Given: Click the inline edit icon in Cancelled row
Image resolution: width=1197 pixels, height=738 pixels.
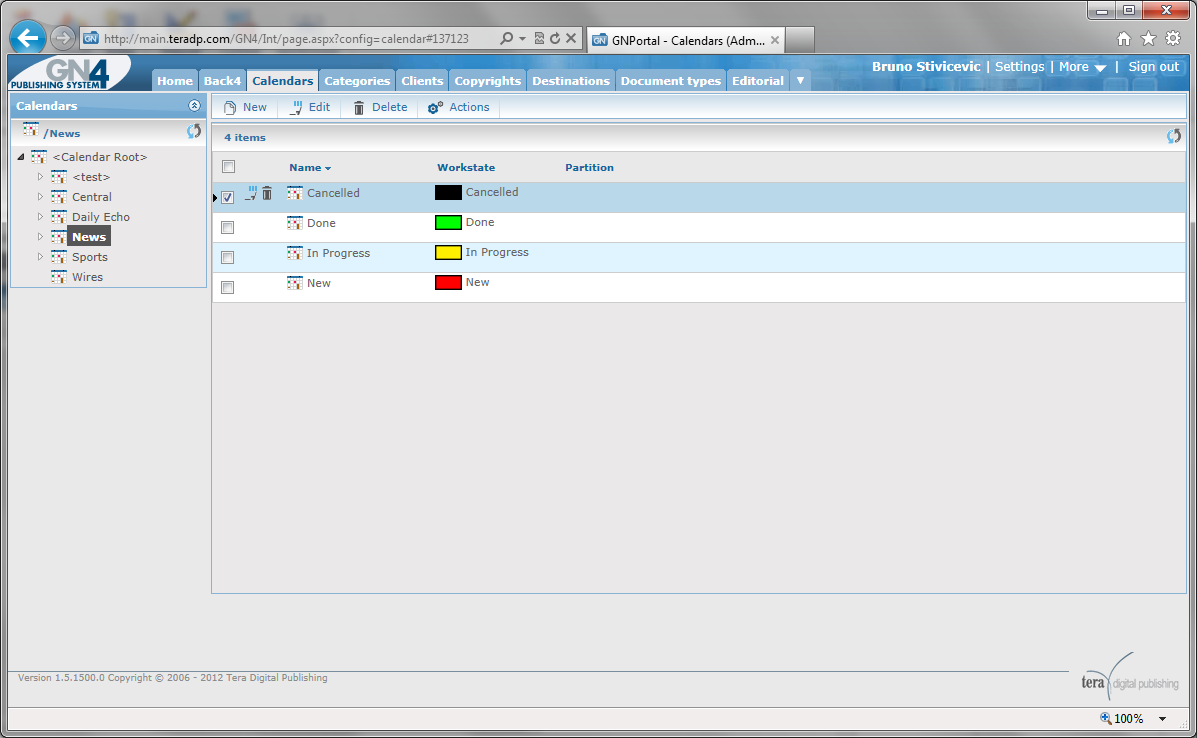Looking at the screenshot, I should (x=251, y=193).
